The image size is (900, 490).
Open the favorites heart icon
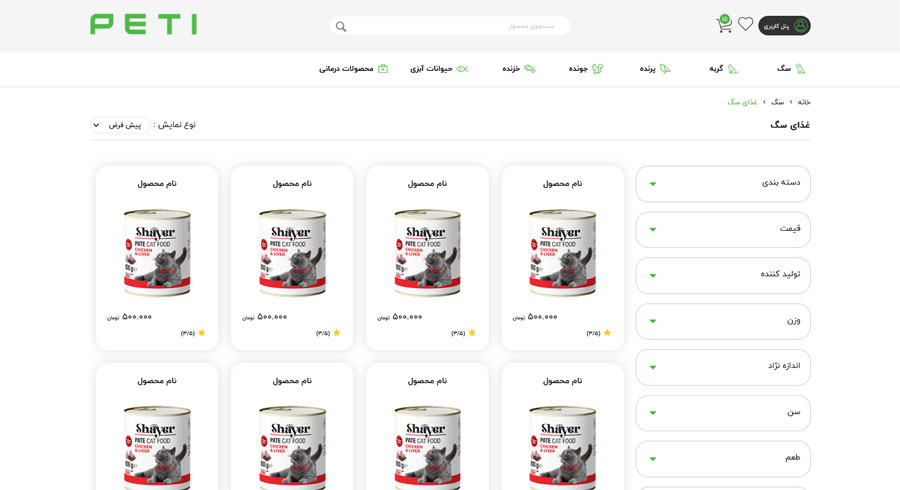(x=746, y=24)
